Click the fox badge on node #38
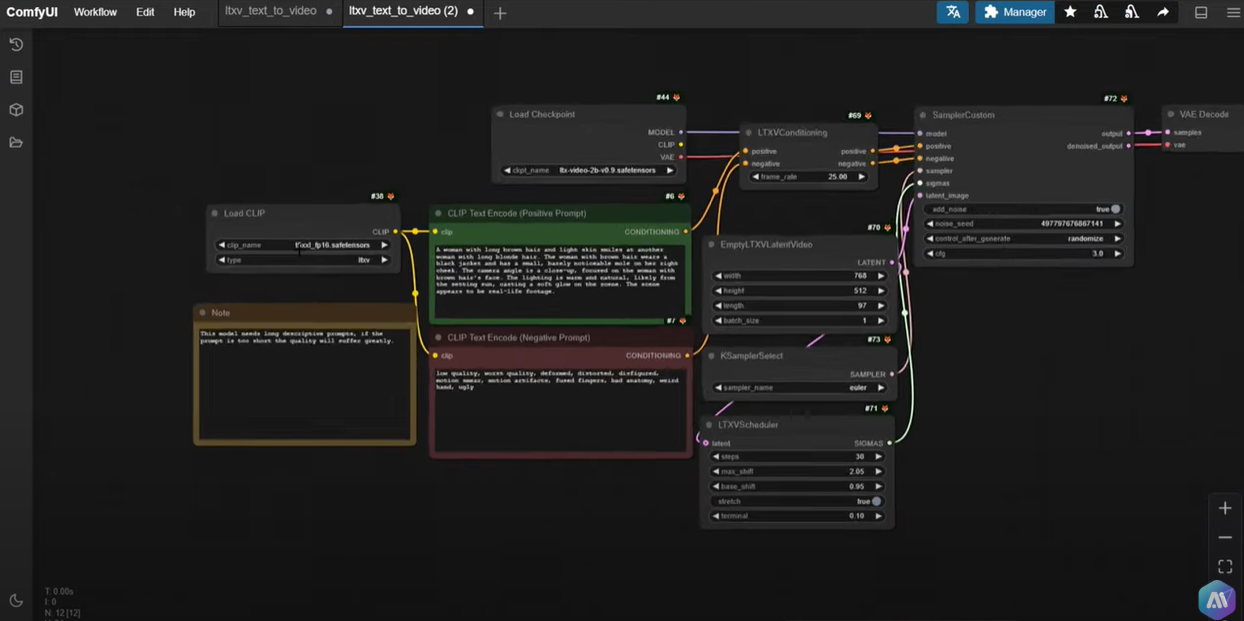This screenshot has height=621, width=1244. click(x=391, y=197)
